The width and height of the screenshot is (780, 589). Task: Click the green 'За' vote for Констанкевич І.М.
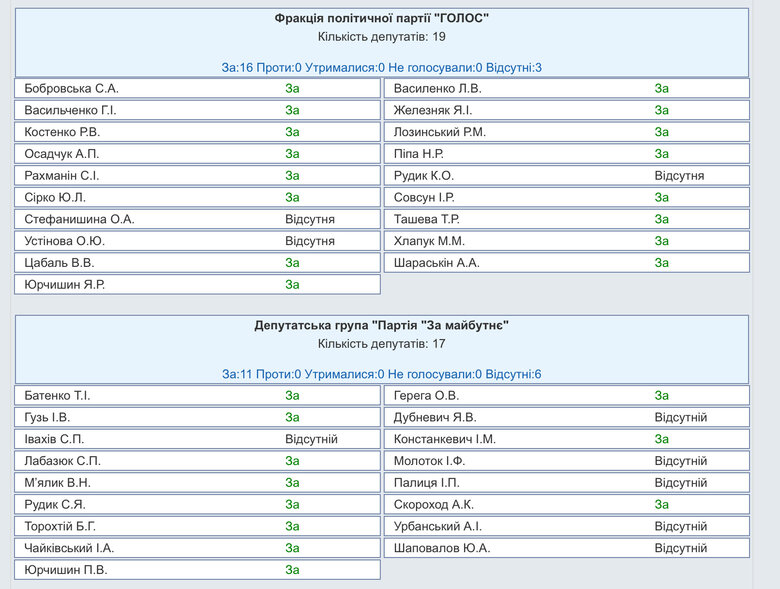662,440
